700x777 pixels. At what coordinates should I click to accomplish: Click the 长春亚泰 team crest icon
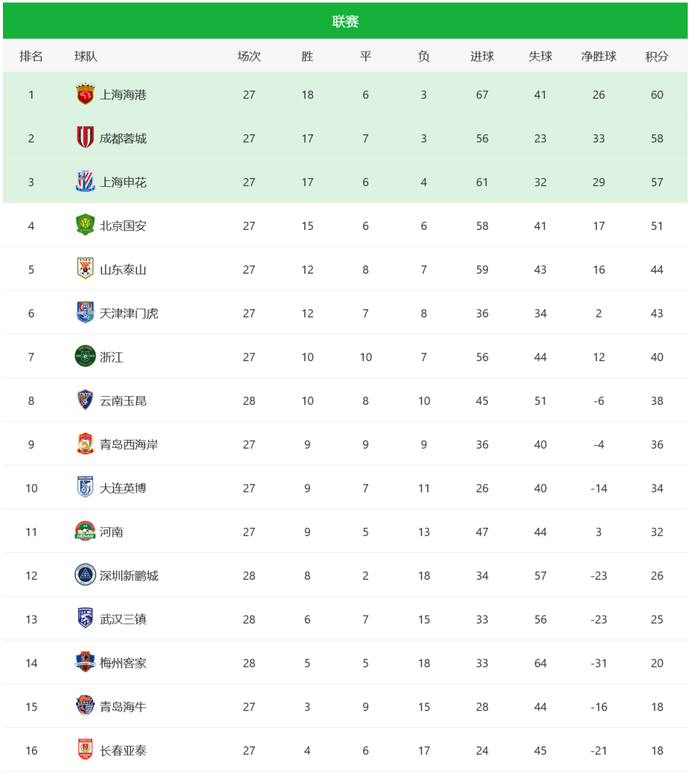point(85,750)
